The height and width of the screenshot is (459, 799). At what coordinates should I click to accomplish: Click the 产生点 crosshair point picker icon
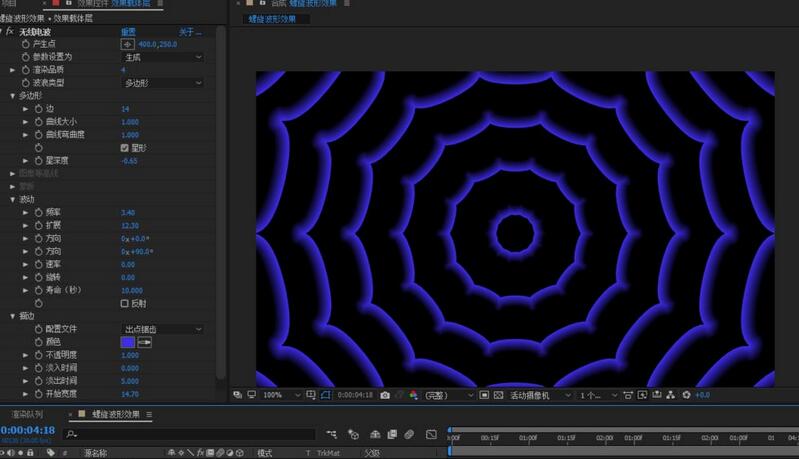[x=127, y=45]
